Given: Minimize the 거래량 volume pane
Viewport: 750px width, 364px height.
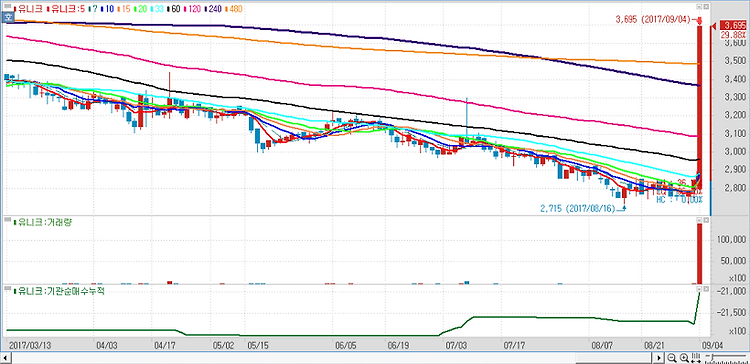Looking at the screenshot, I should [700, 220].
